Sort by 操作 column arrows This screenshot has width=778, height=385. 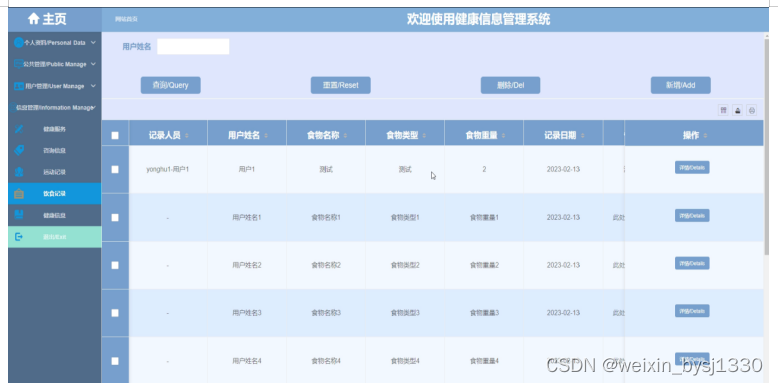[x=705, y=136]
